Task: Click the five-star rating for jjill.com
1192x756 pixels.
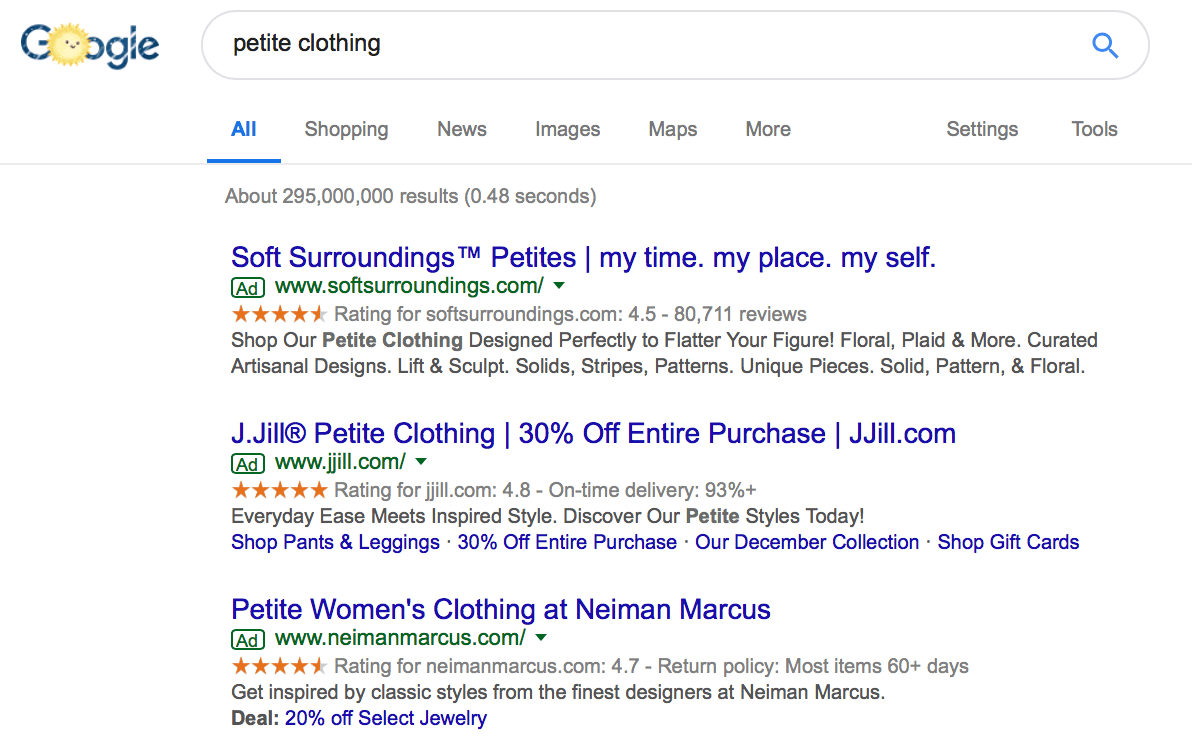Action: [x=279, y=489]
